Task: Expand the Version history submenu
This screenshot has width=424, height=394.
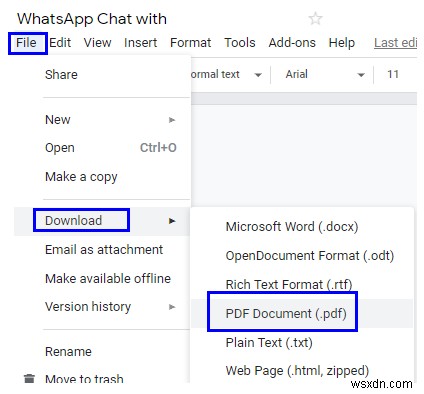Action: (102, 307)
